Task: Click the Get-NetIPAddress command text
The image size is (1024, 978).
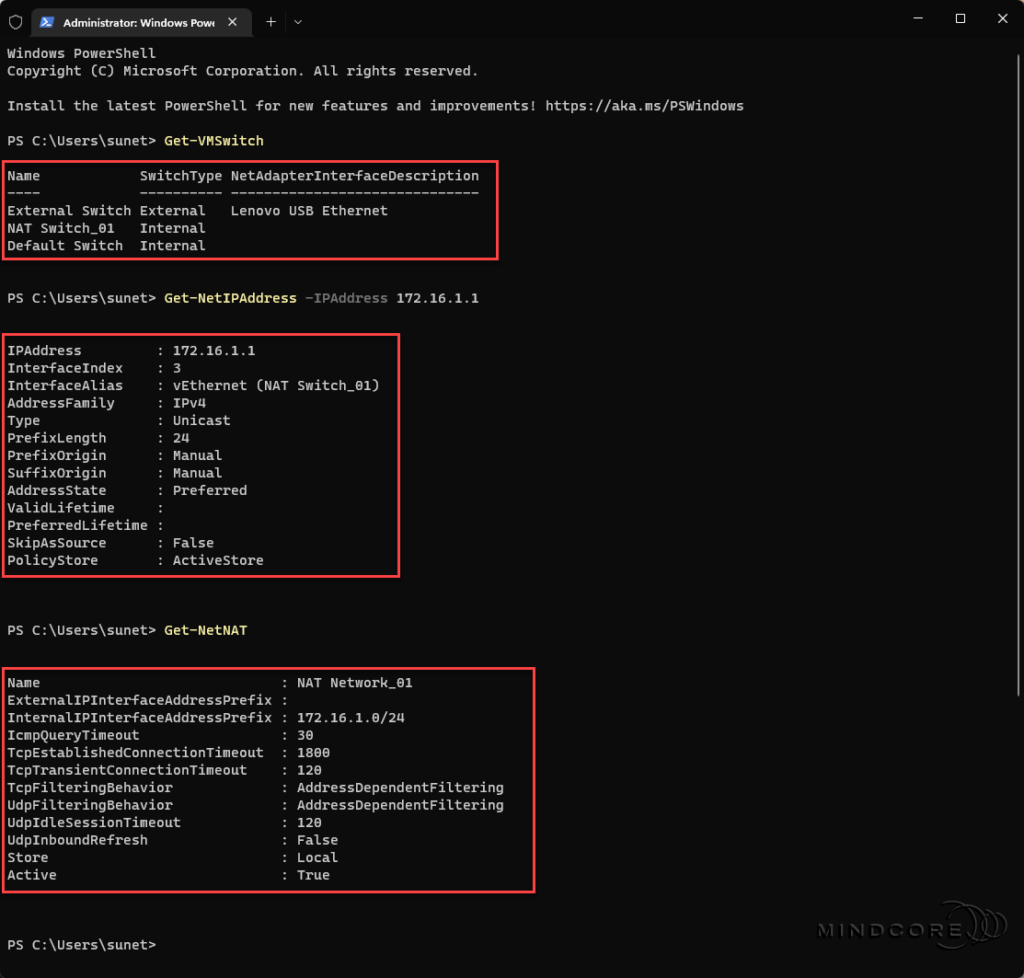Action: (x=228, y=298)
